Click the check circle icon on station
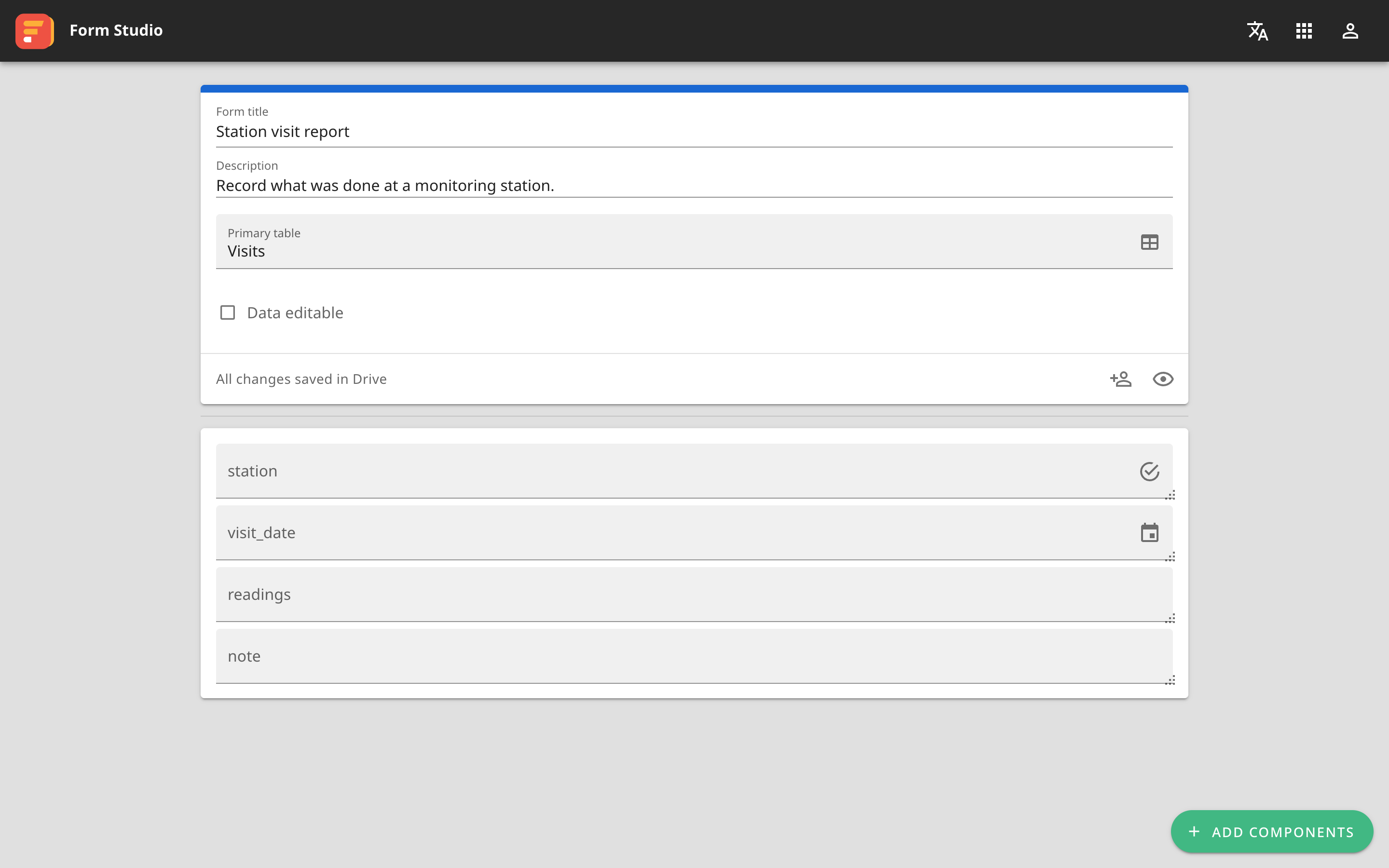The width and height of the screenshot is (1389, 868). coord(1150,471)
